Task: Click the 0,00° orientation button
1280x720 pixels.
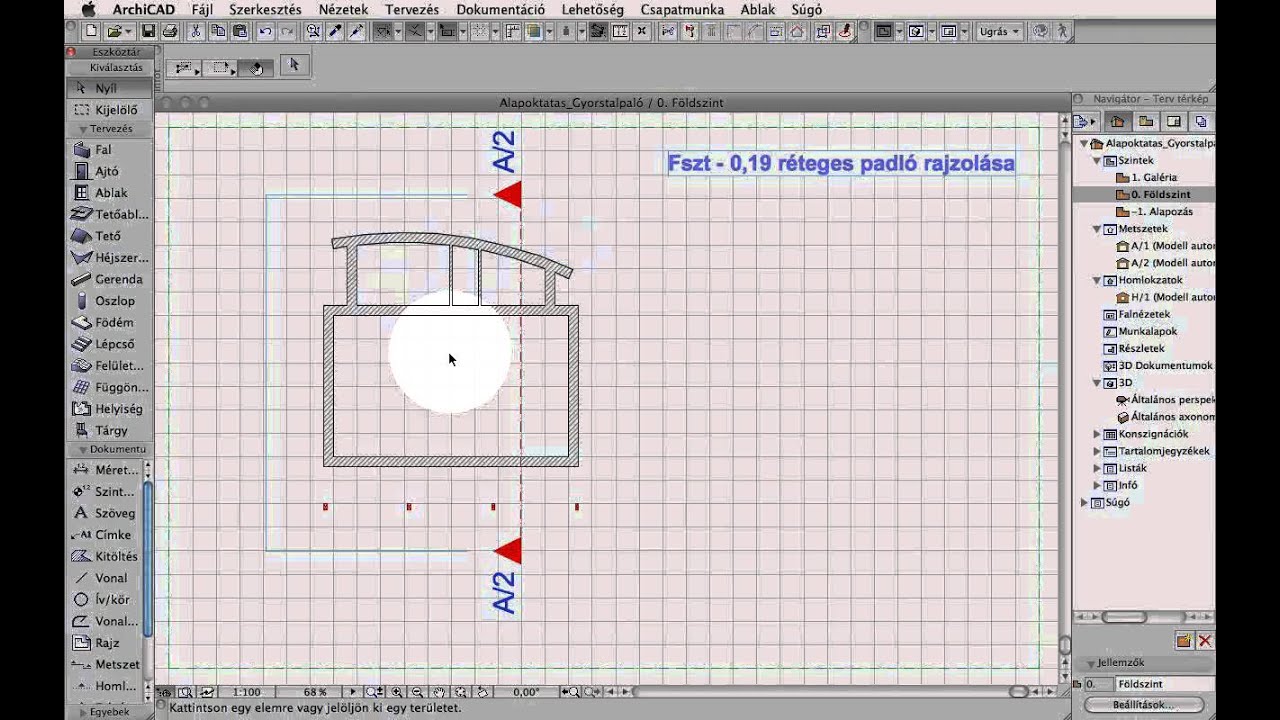Action: pyautogui.click(x=526, y=692)
